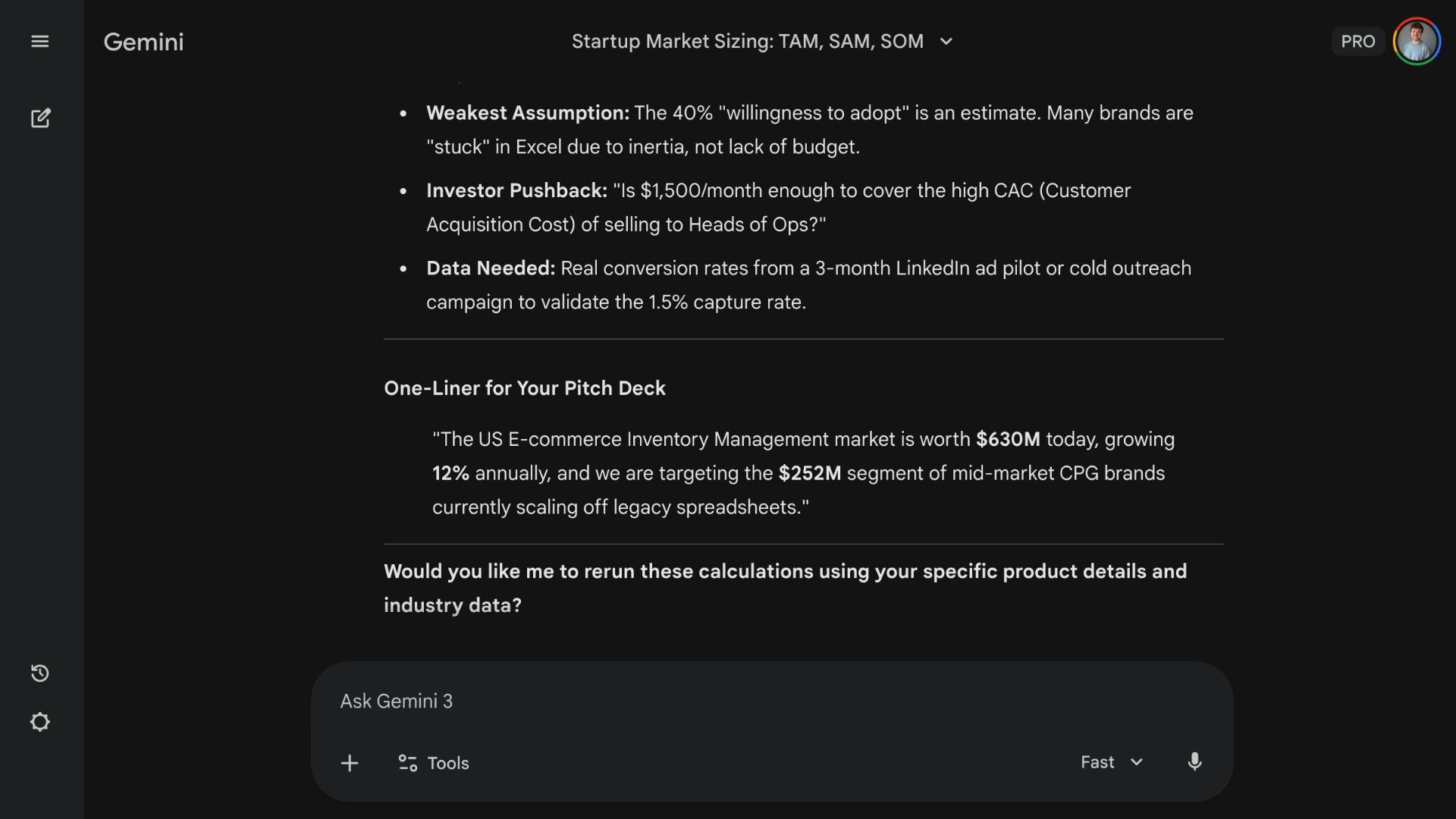This screenshot has height=819, width=1456.
Task: Open activity history clock icon
Action: (40, 673)
